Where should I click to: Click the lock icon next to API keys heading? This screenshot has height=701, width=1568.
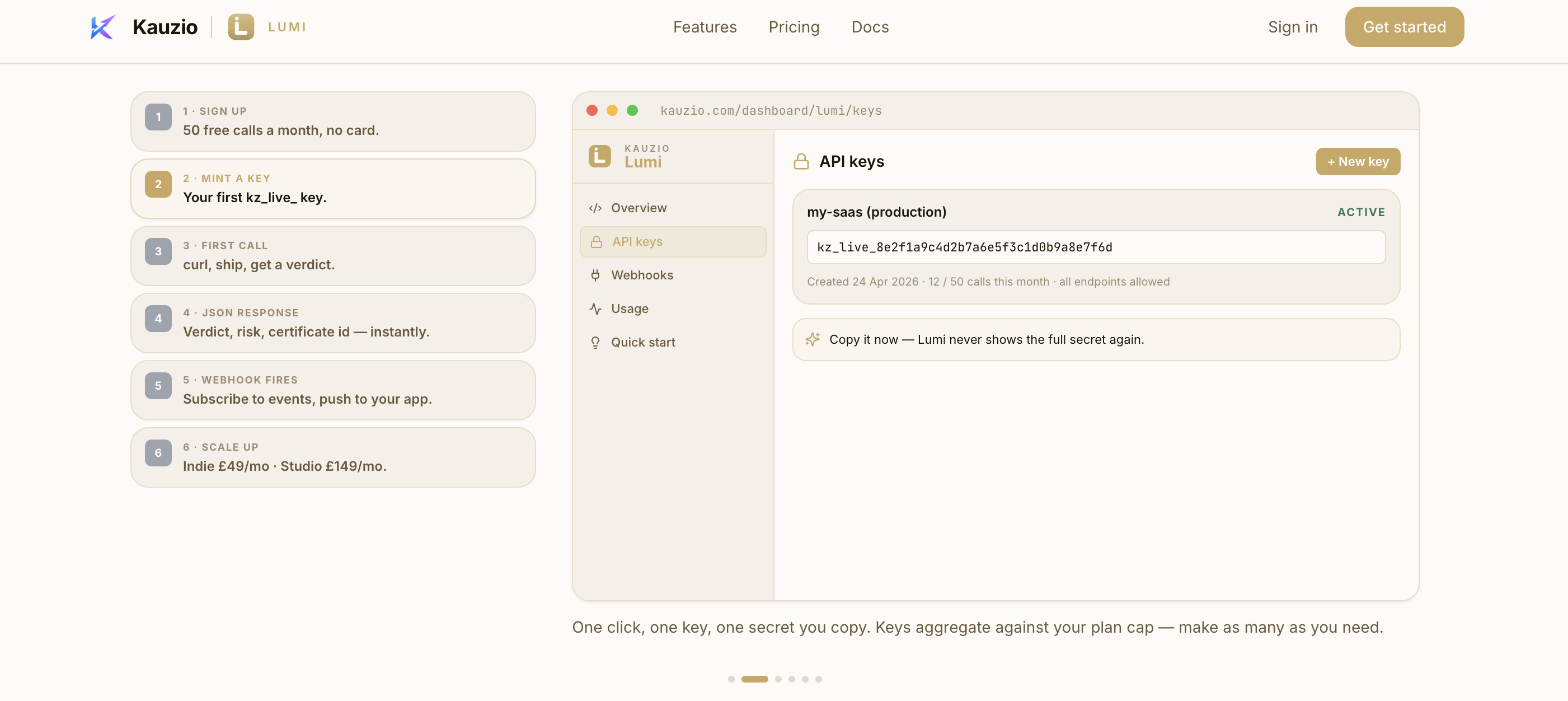click(801, 161)
